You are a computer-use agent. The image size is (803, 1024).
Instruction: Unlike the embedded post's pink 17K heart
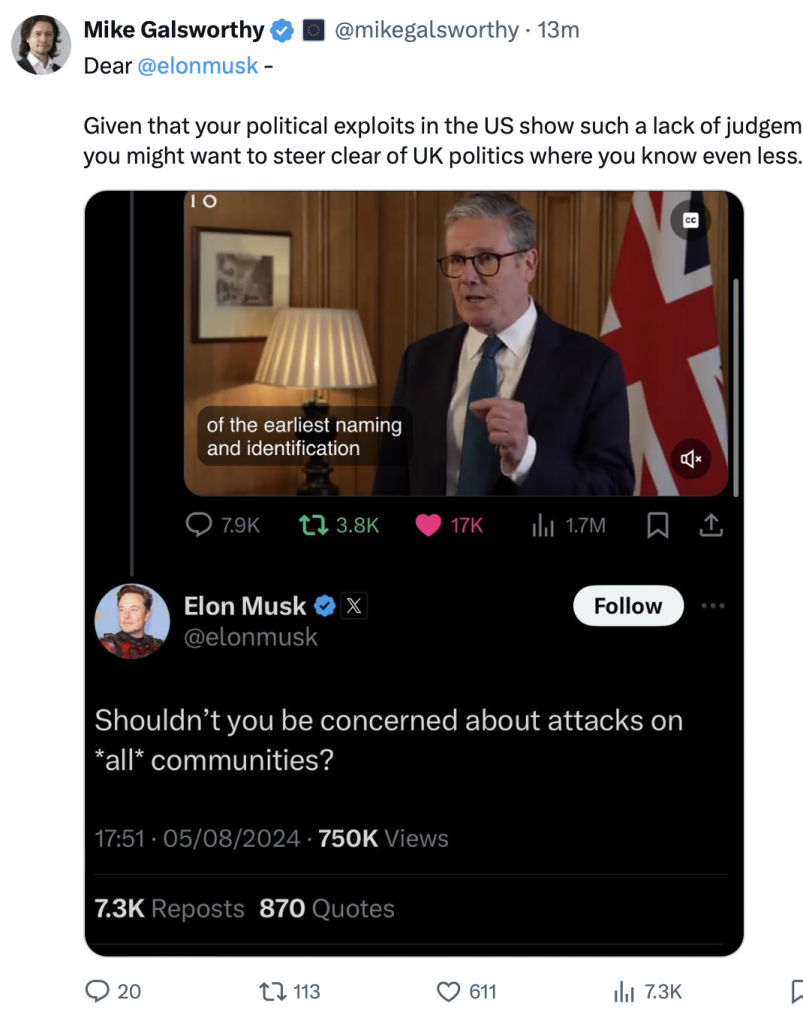[x=428, y=525]
